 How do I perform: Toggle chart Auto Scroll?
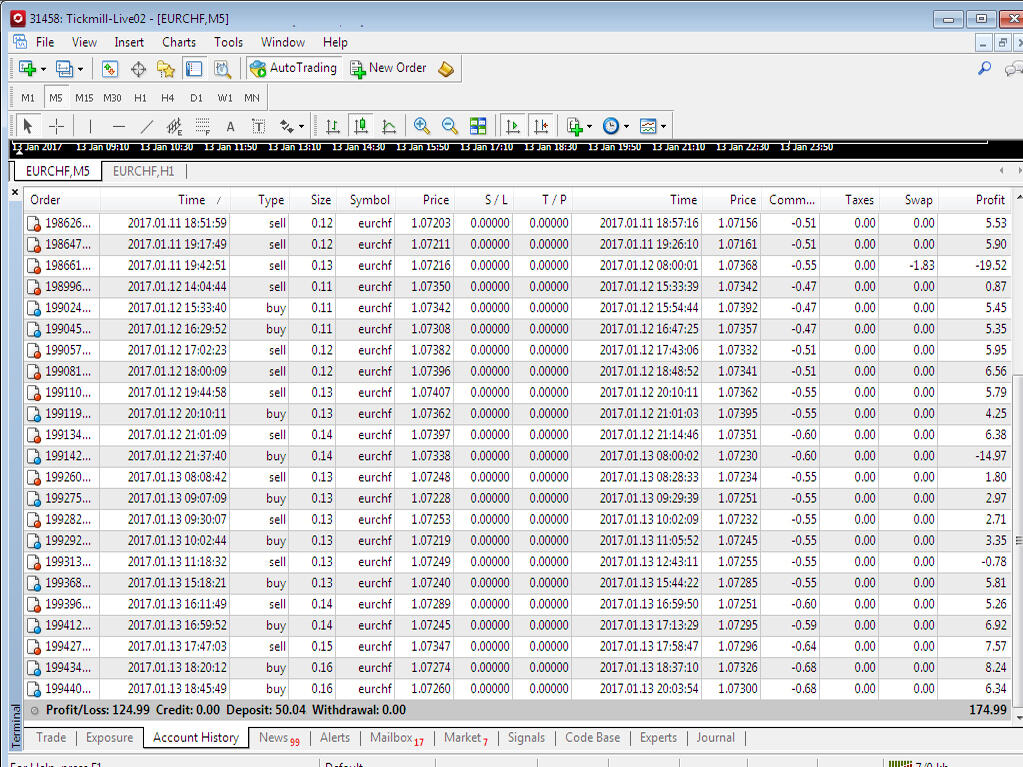click(513, 126)
